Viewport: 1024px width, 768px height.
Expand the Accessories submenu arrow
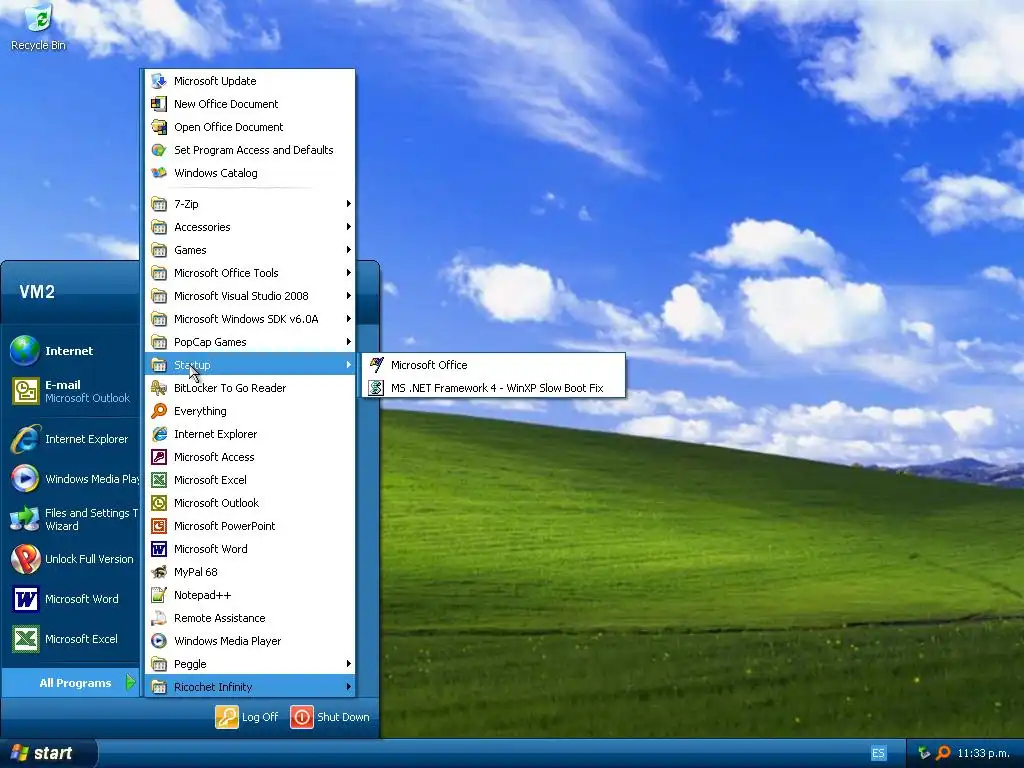pos(349,227)
